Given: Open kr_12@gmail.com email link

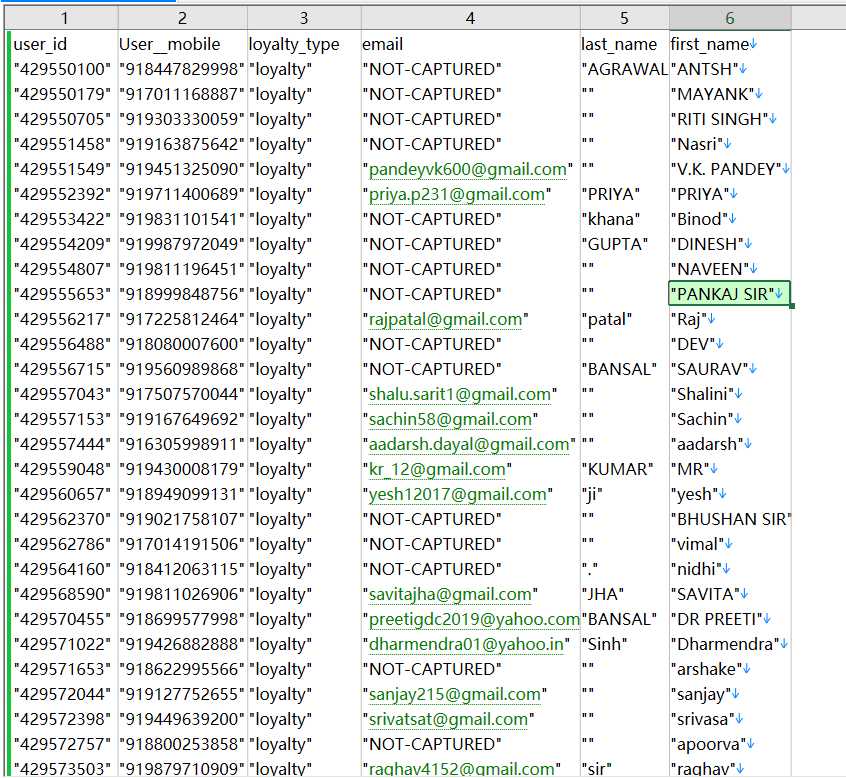Looking at the screenshot, I should click(x=437, y=469).
